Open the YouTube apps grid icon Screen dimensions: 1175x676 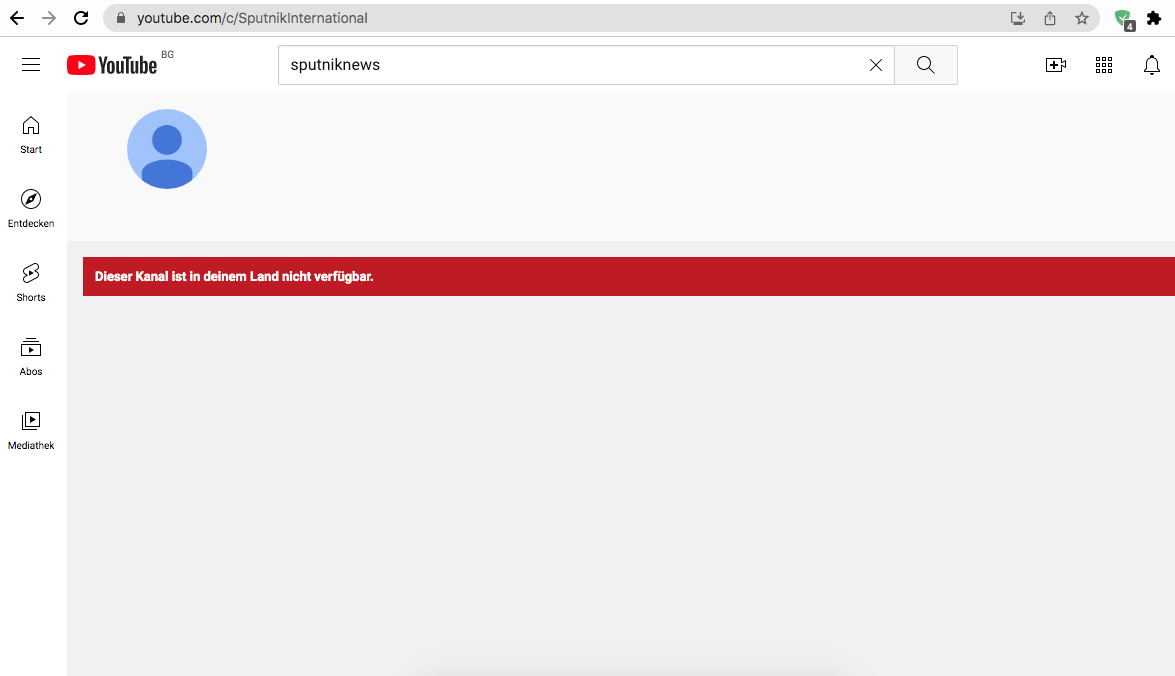(x=1104, y=65)
